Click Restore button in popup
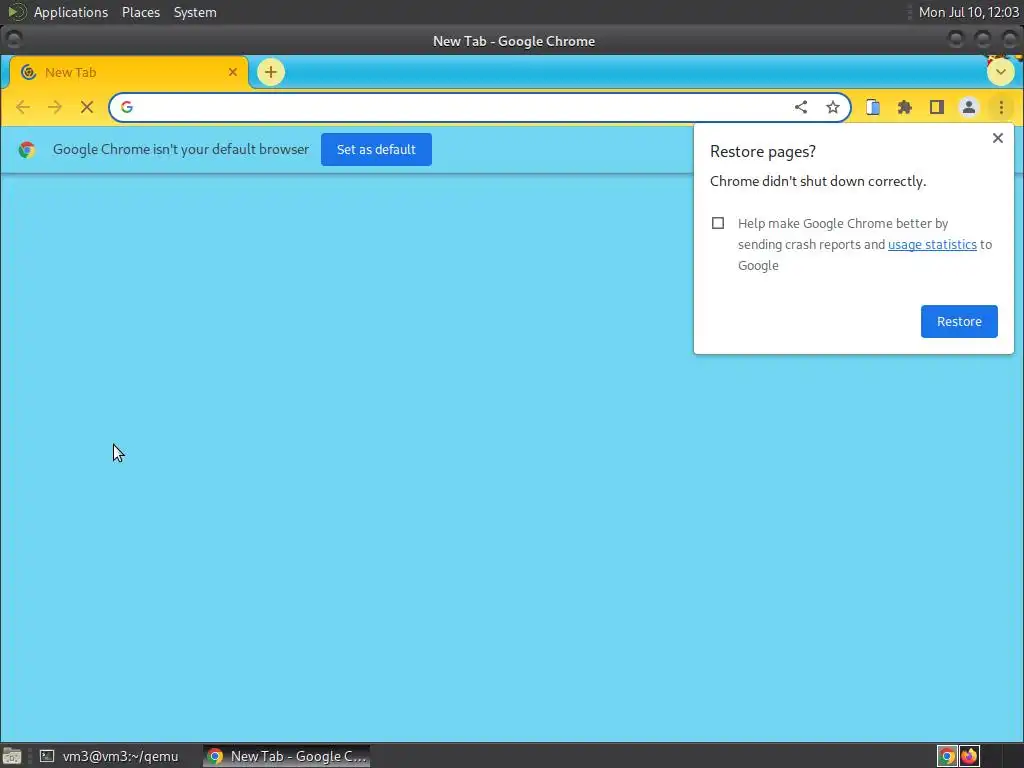 pos(959,321)
